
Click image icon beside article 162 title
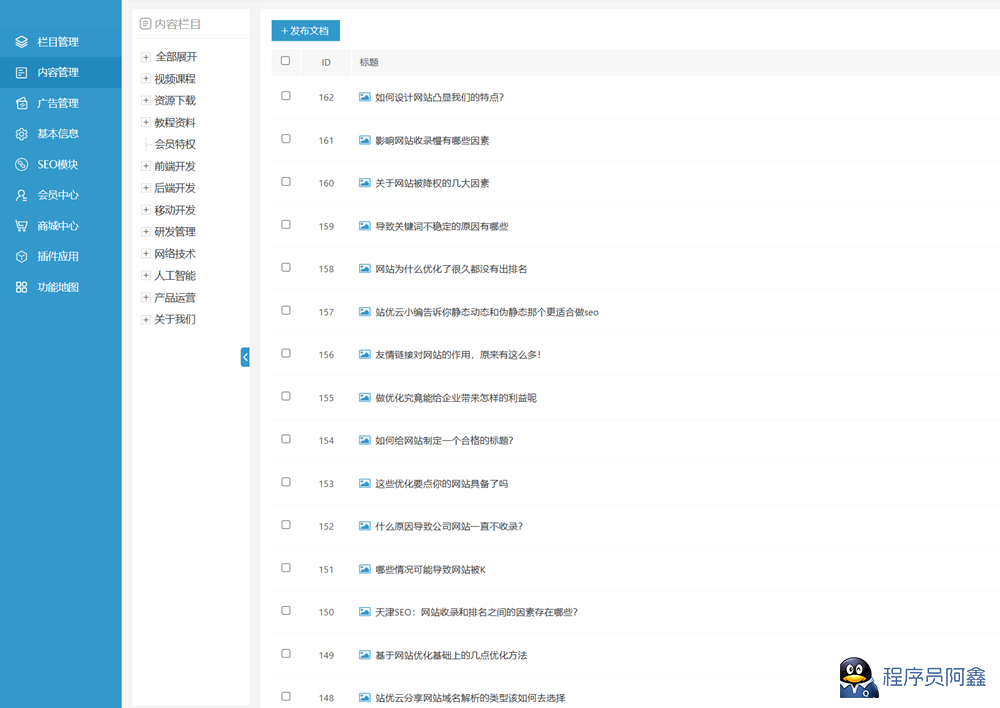(x=365, y=97)
